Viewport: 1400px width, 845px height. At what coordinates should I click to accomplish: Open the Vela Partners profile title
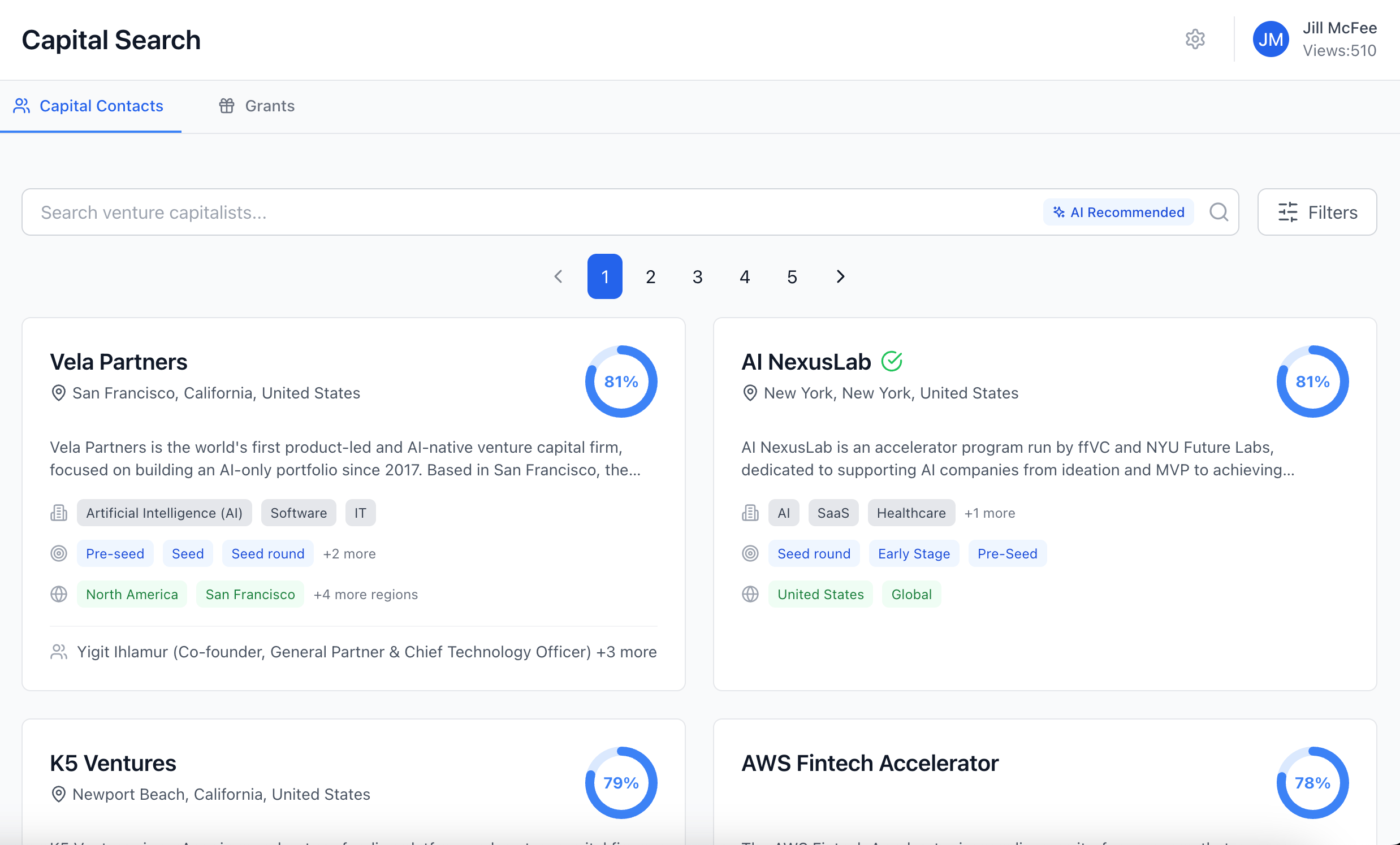coord(118,362)
